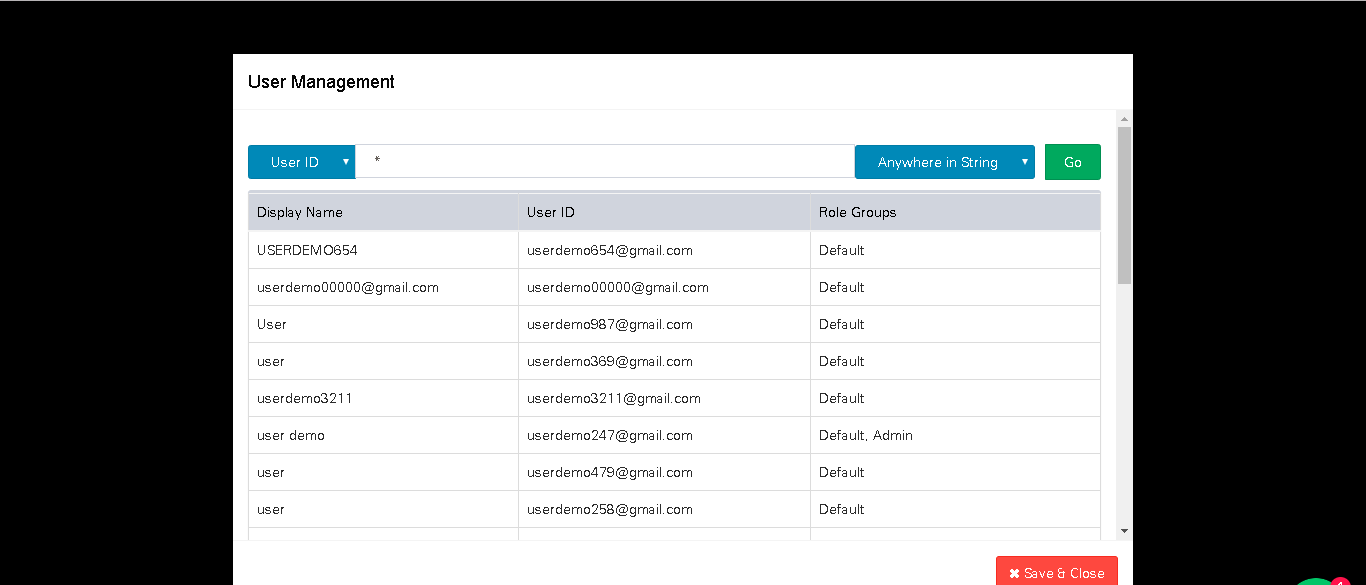This screenshot has height=585, width=1366.
Task: Click the green Go button
Action: click(1073, 162)
